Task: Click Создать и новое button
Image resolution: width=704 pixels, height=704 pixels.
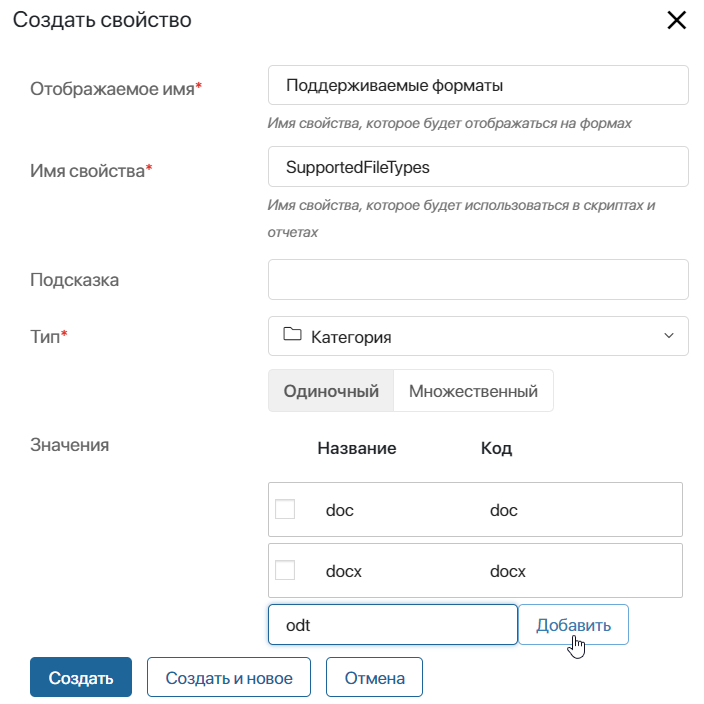Action: [x=229, y=678]
